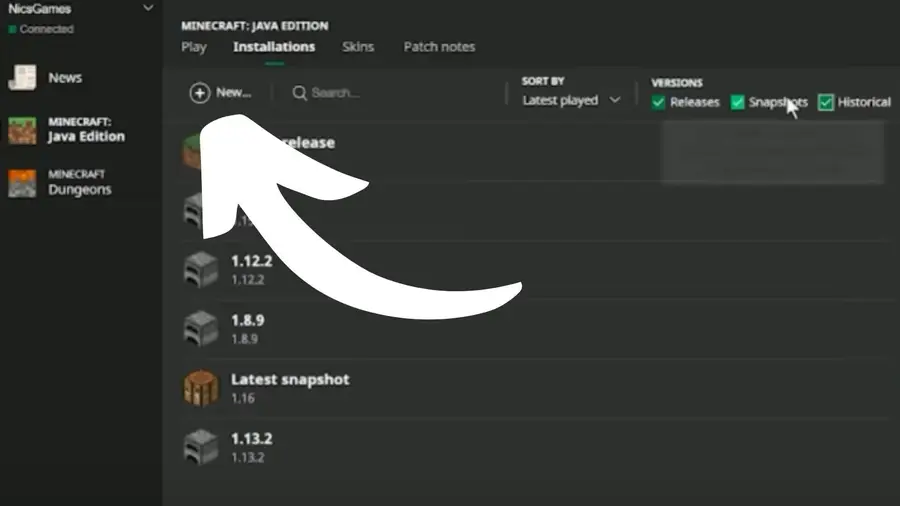Click the crafting table icon for Latest snapshot
This screenshot has height=506, width=900.
(200, 388)
